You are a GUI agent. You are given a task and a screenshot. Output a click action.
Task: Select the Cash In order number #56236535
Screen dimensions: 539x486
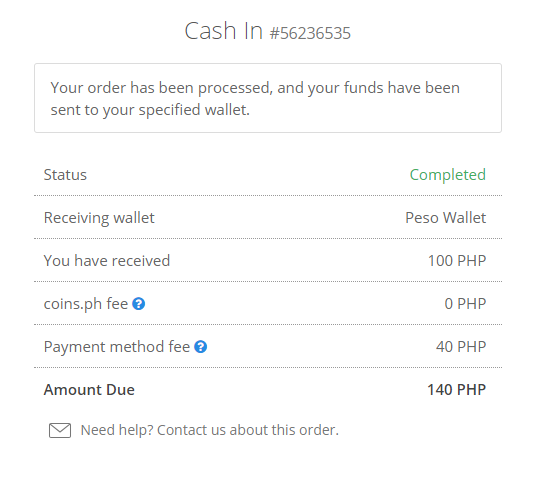pyautogui.click(x=310, y=34)
